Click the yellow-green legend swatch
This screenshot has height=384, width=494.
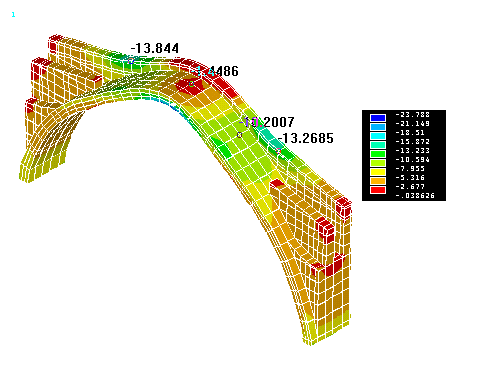tap(378, 163)
